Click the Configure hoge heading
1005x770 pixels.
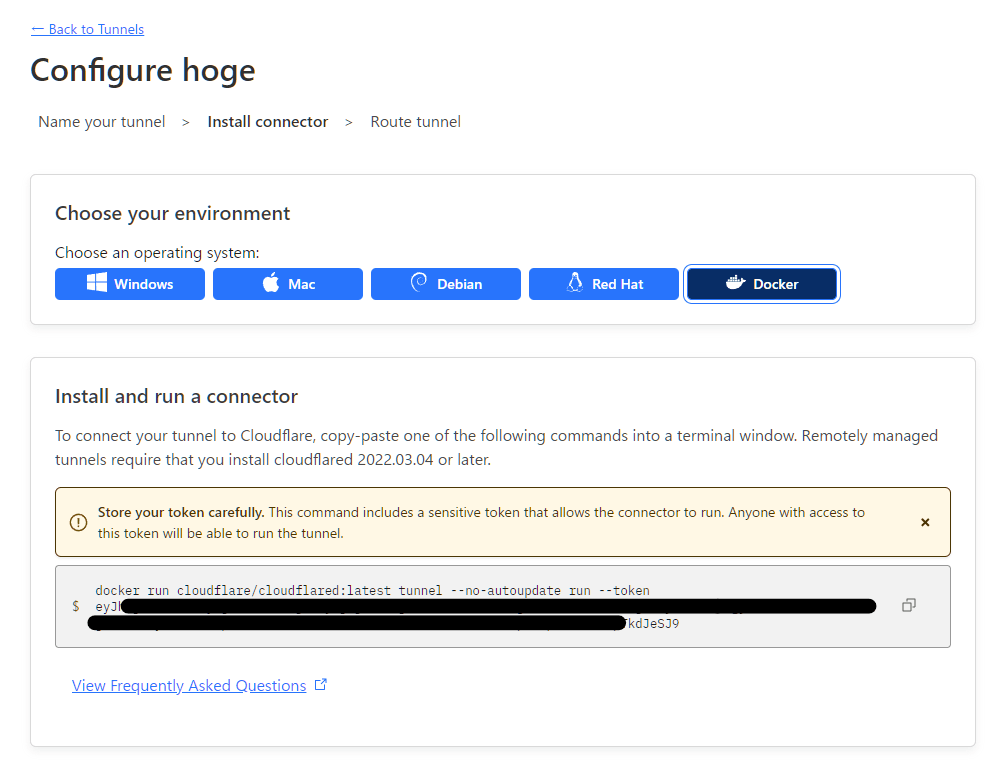click(143, 71)
